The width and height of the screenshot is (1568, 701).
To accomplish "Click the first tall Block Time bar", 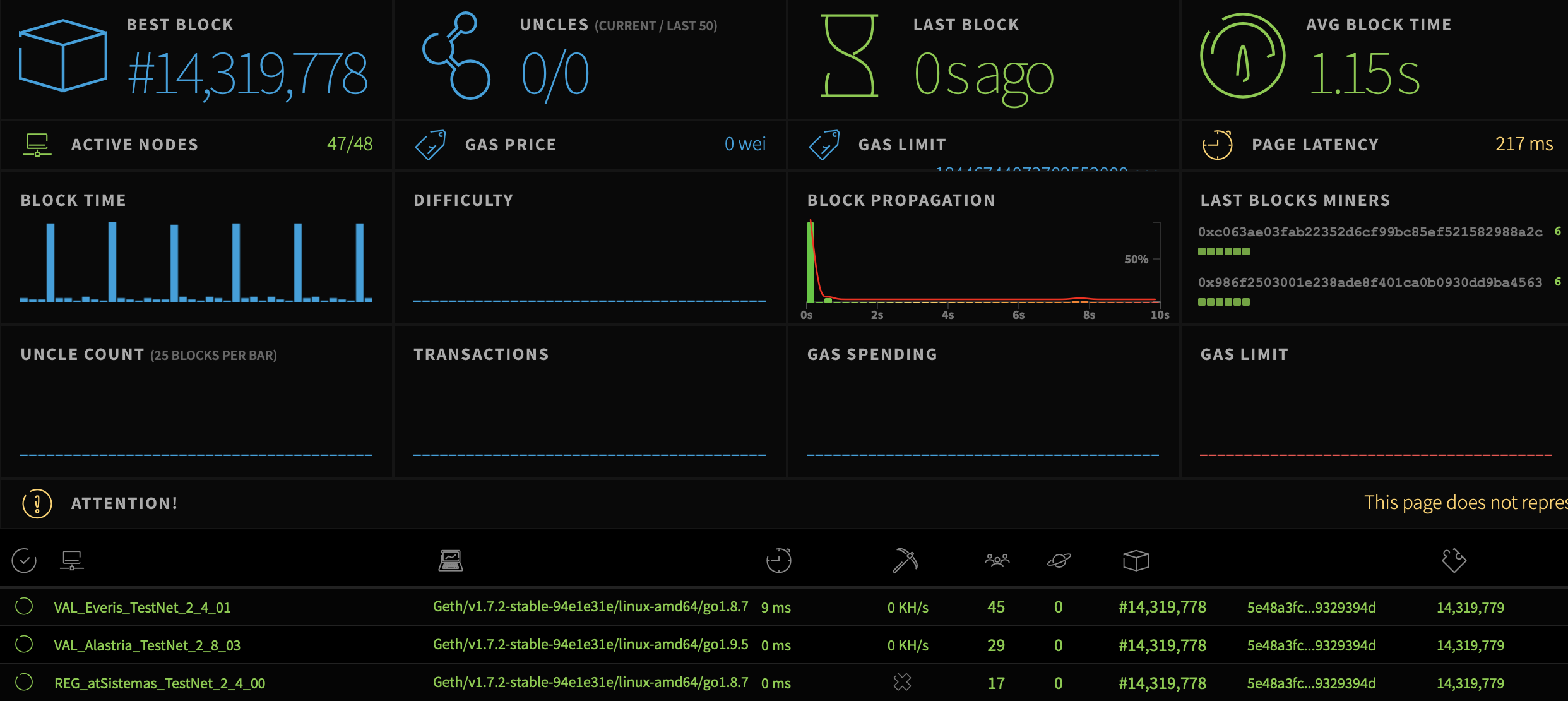I will [x=50, y=262].
